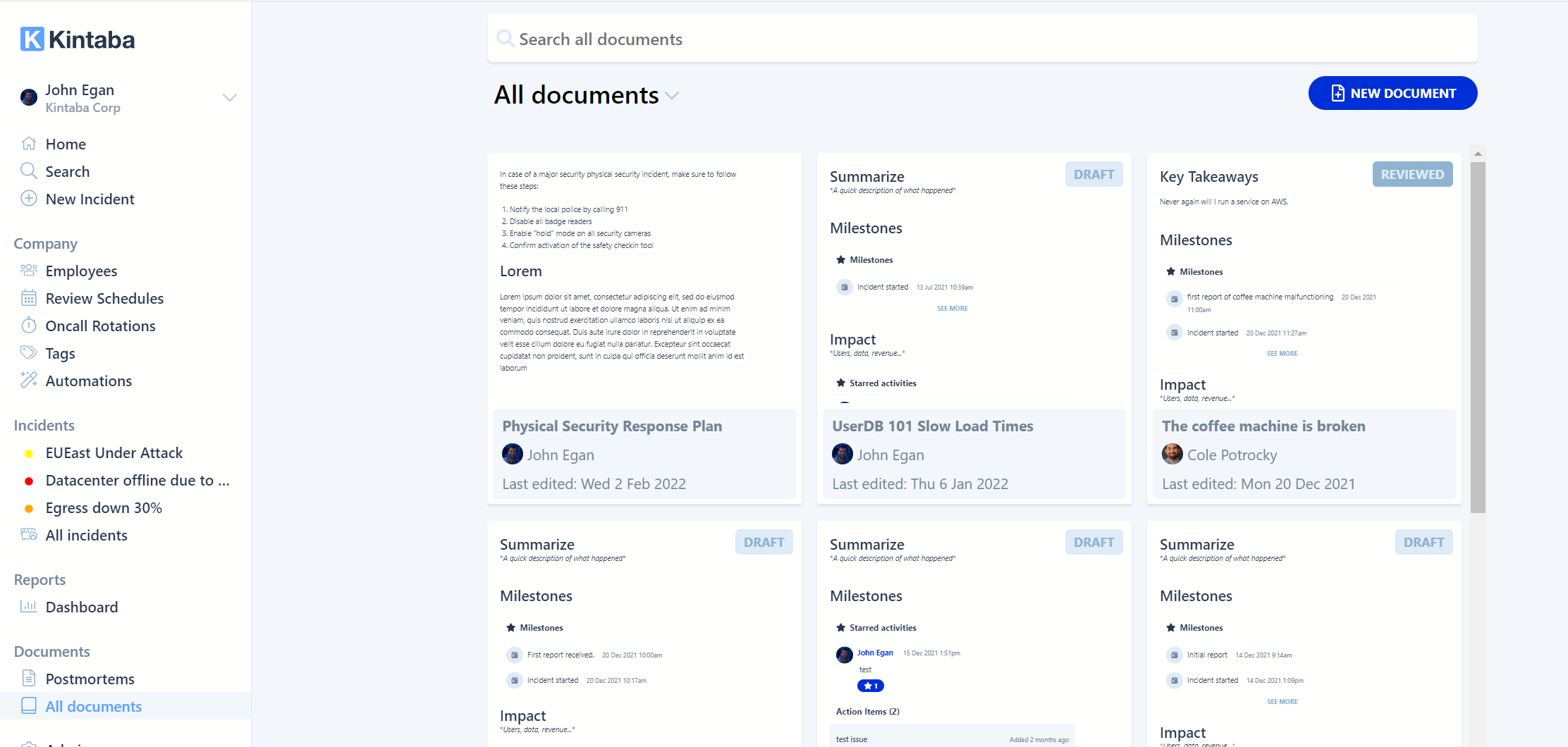
Task: Click SEE MORE under Initial report milestones
Action: (x=1282, y=702)
